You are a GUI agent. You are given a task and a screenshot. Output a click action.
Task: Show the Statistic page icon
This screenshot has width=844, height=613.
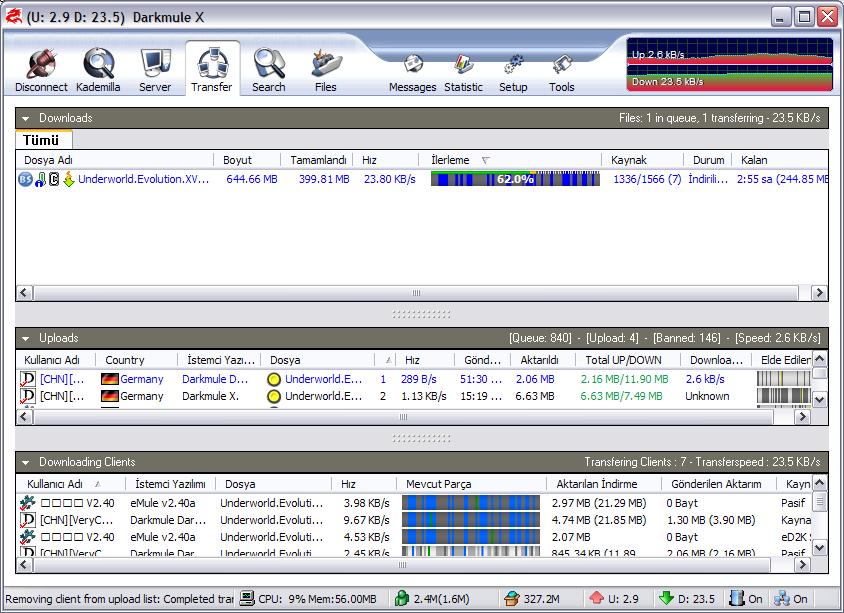click(x=463, y=65)
